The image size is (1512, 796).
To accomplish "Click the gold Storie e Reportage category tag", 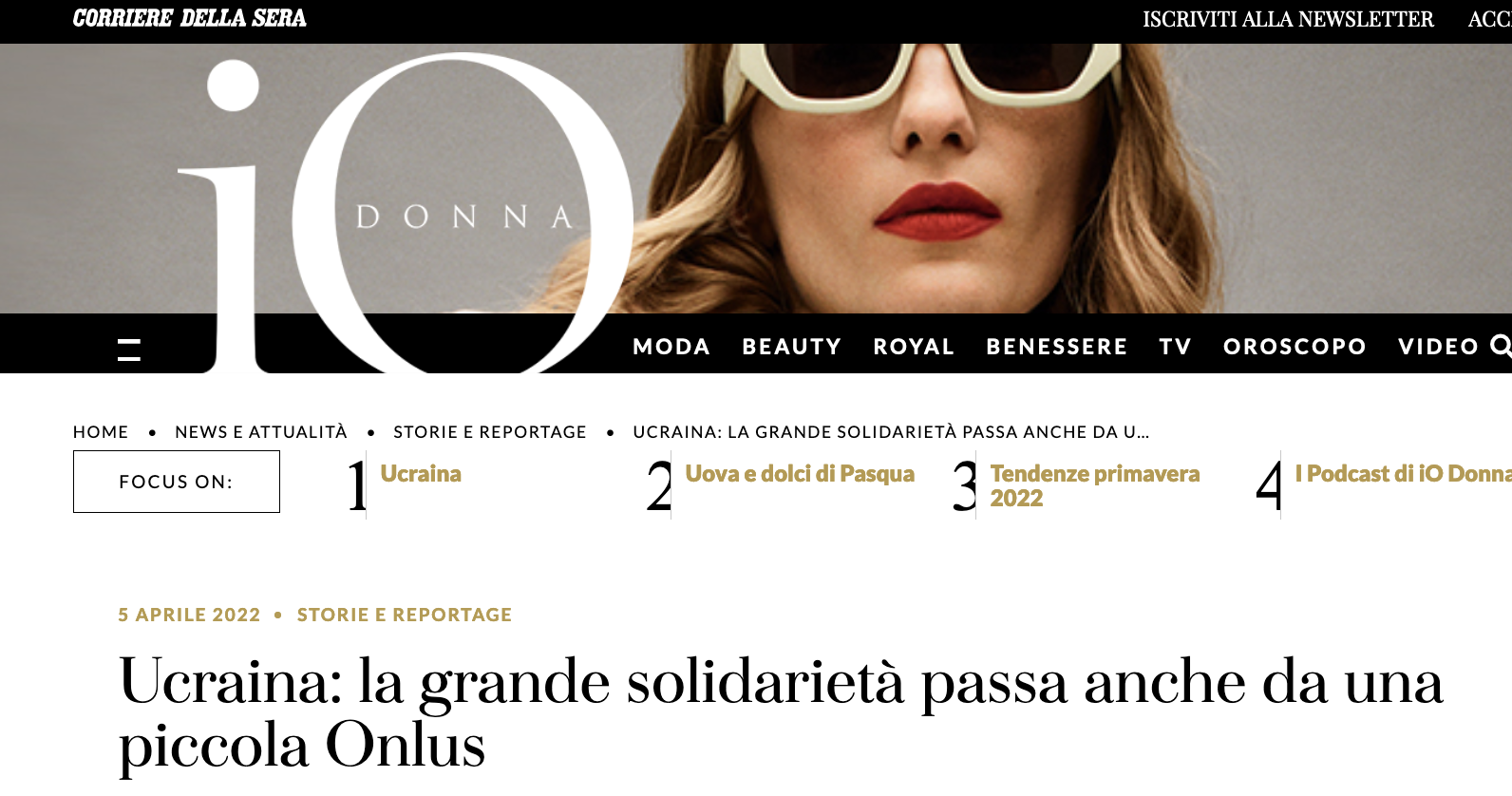I will coord(405,615).
